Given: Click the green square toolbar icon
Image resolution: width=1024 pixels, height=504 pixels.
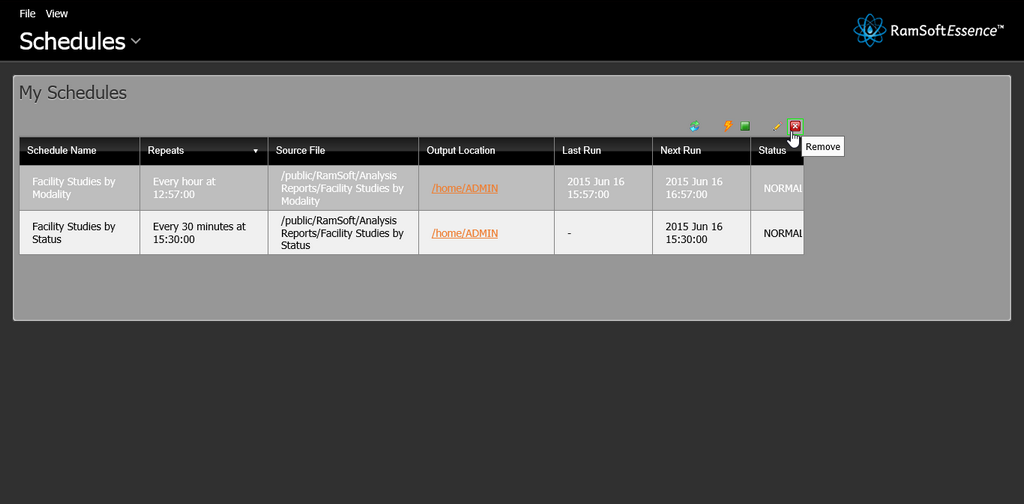Looking at the screenshot, I should tap(745, 126).
